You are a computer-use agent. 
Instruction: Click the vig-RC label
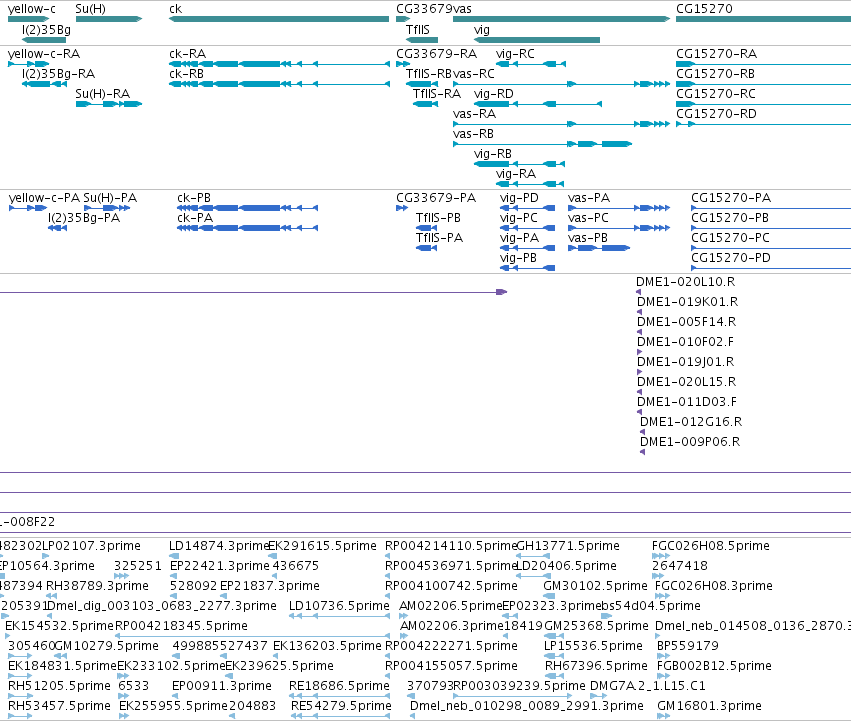pyautogui.click(x=515, y=54)
